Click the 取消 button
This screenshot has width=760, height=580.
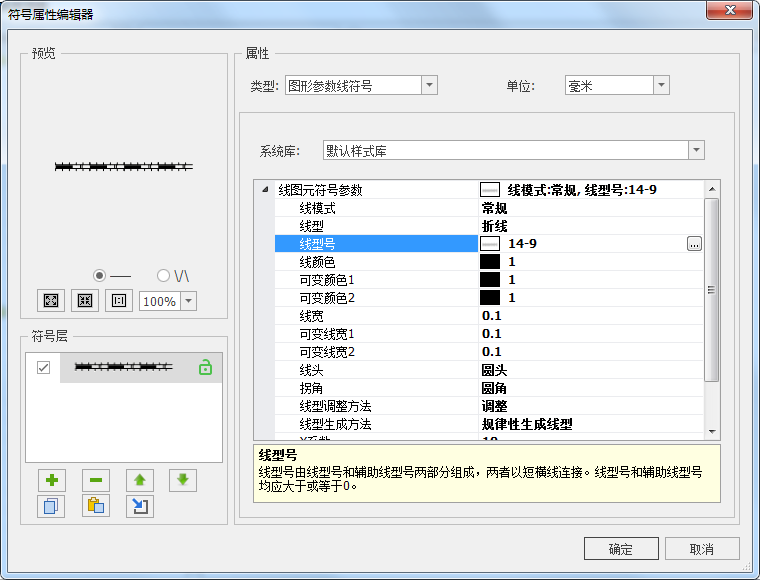click(x=702, y=549)
